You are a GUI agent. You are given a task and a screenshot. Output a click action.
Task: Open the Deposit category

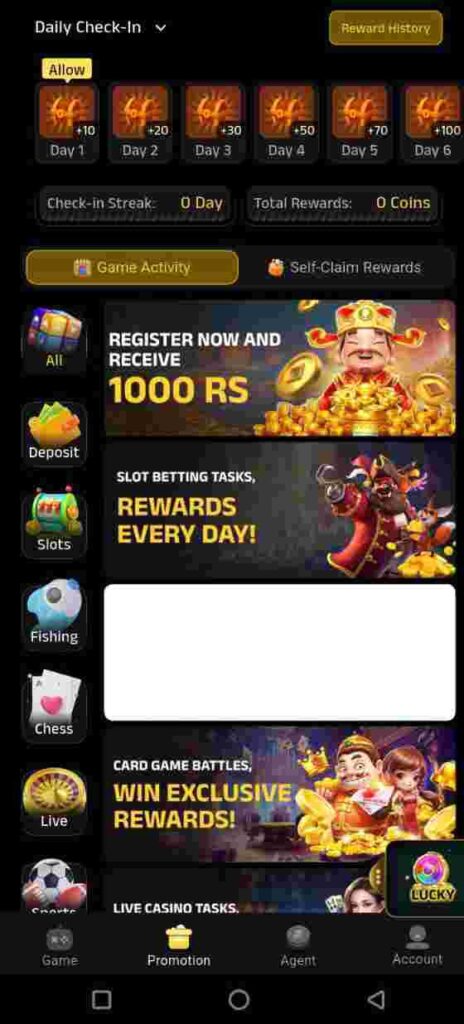coord(54,433)
